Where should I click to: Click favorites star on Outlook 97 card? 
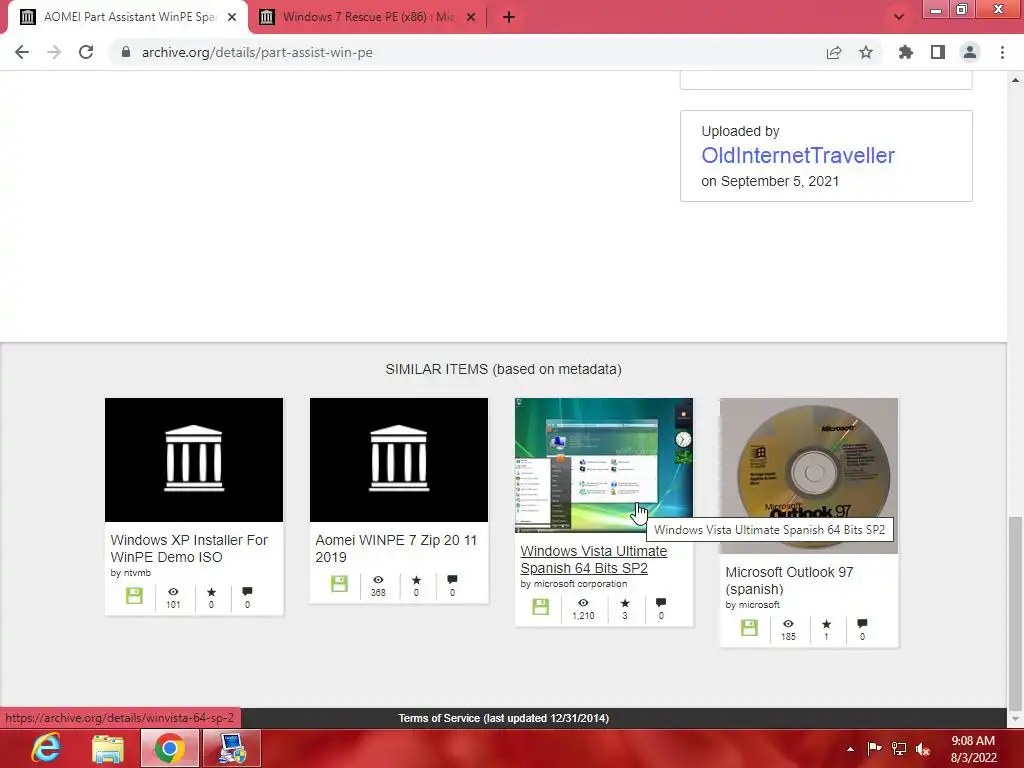(x=826, y=624)
